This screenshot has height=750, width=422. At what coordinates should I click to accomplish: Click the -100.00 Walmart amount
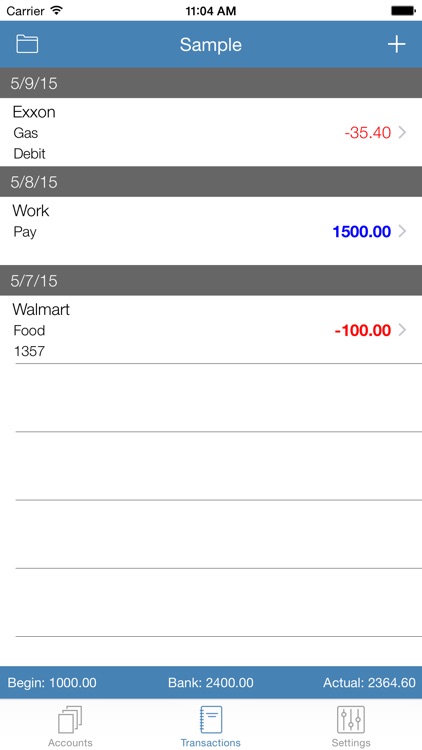pyautogui.click(x=363, y=330)
